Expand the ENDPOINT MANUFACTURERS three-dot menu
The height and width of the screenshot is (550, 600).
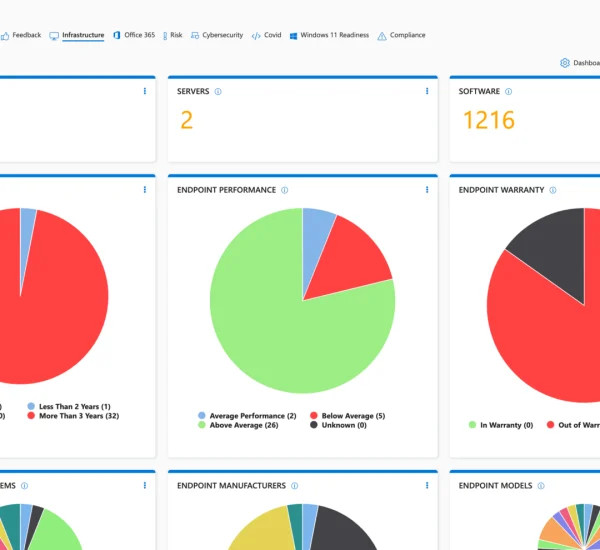tap(427, 486)
